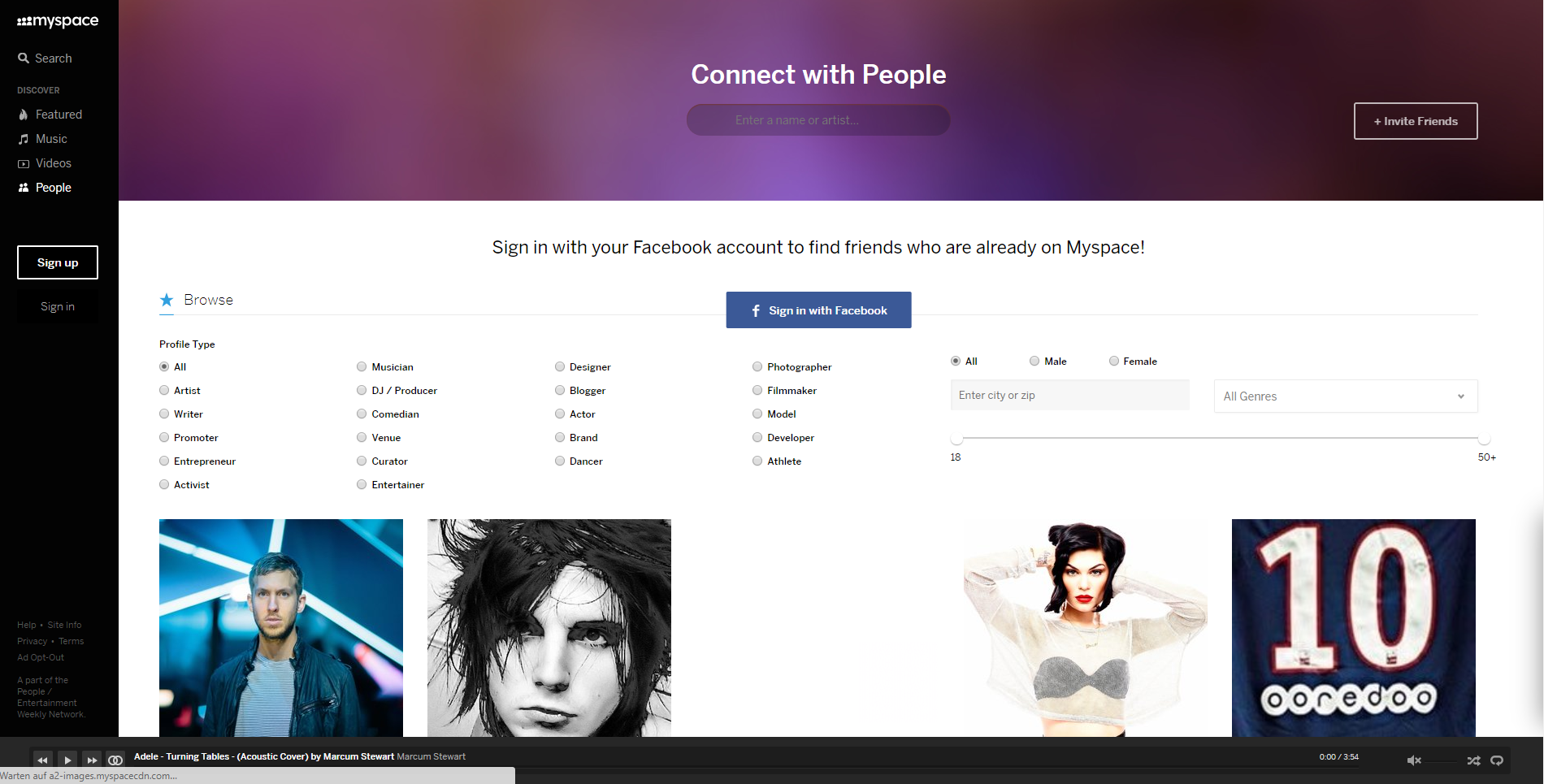Select Model profile type
The height and width of the screenshot is (784, 1544).
[757, 414]
